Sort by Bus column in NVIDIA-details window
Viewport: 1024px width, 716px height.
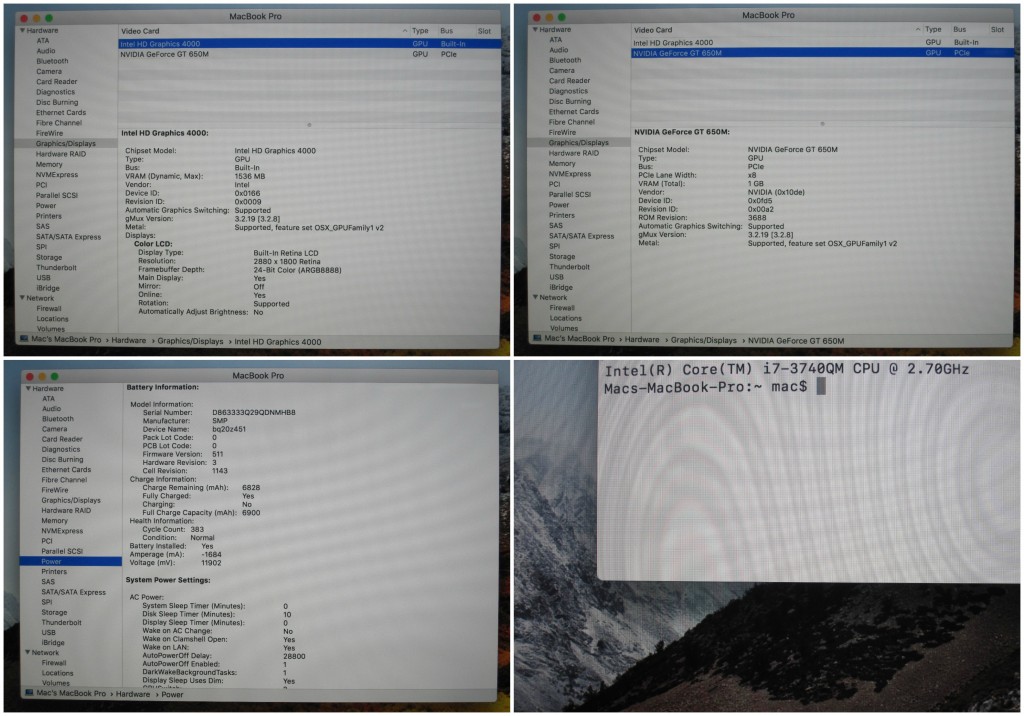click(959, 29)
